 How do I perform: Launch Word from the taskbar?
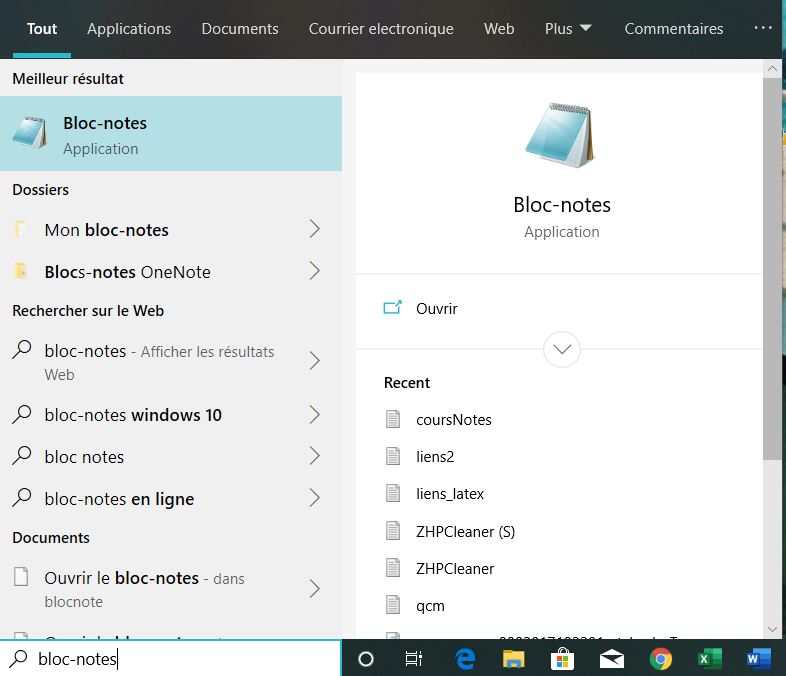tap(758, 659)
